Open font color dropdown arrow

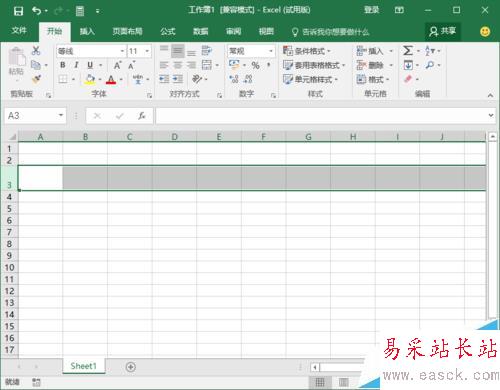[121, 79]
